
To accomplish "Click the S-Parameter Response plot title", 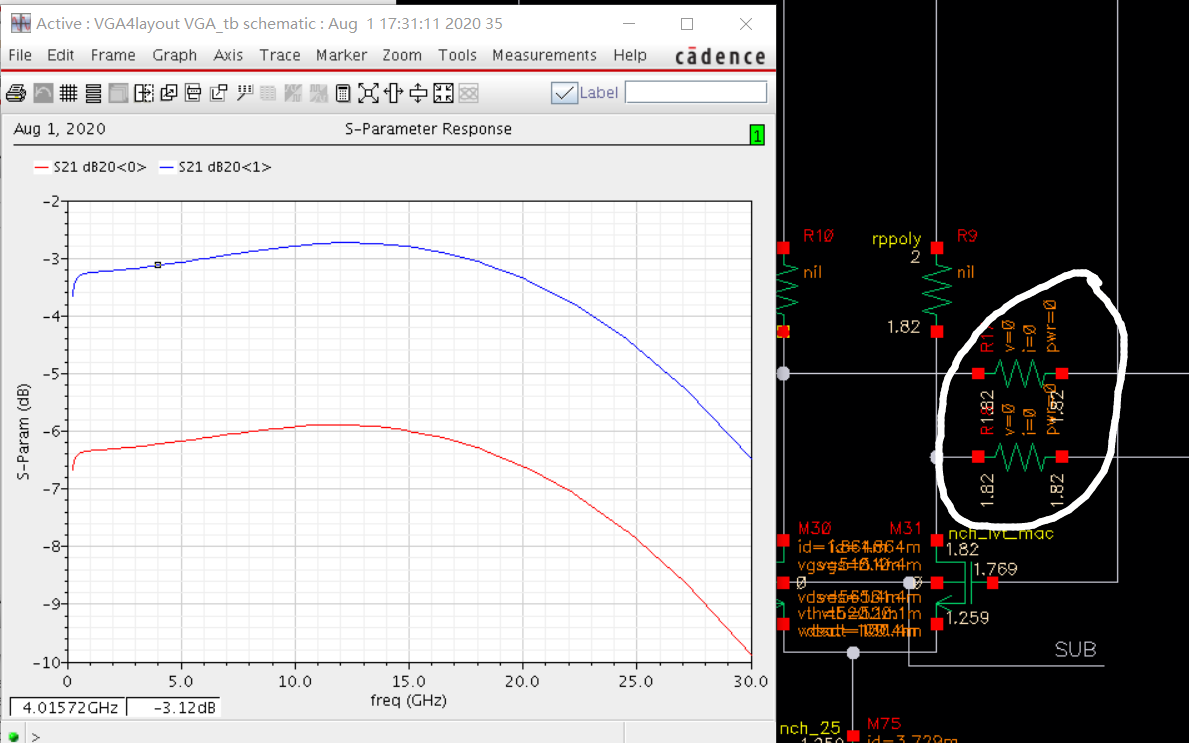I will coord(428,129).
